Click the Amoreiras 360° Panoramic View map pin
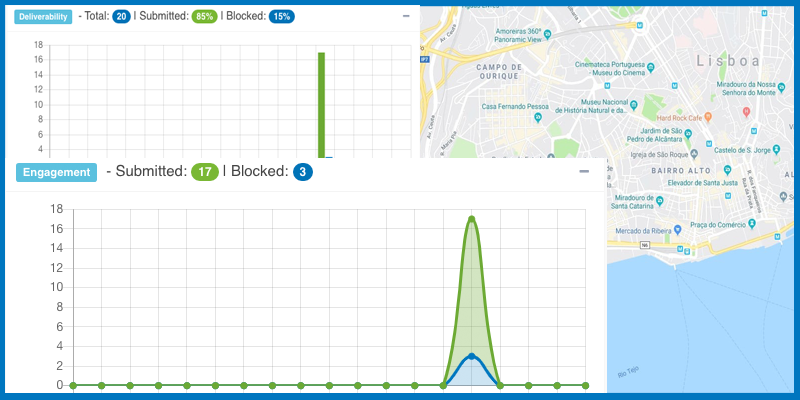This screenshot has height=400, width=800. pos(547,34)
